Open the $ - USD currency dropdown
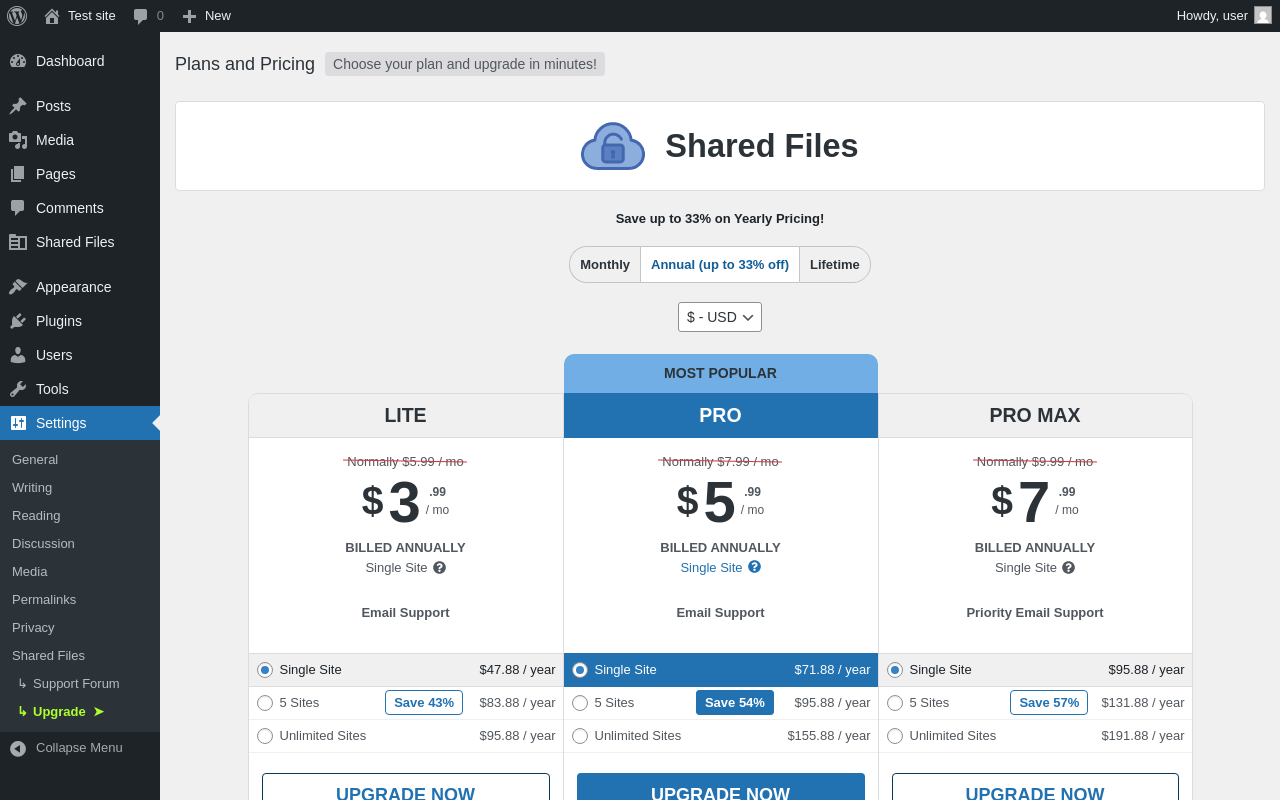Image resolution: width=1280 pixels, height=800 pixels. click(x=719, y=317)
